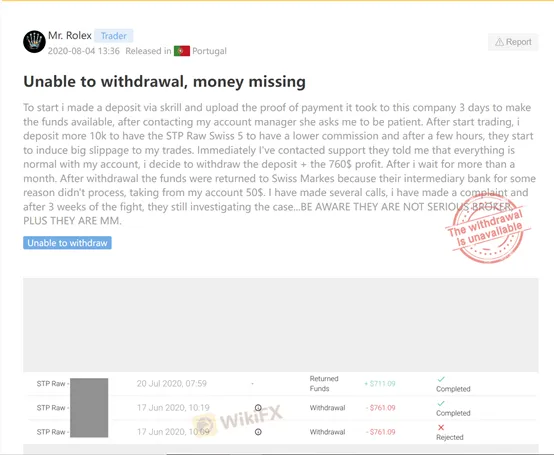554x455 pixels.
Task: Click the red withdrawal unavailable stamp
Action: [x=488, y=228]
